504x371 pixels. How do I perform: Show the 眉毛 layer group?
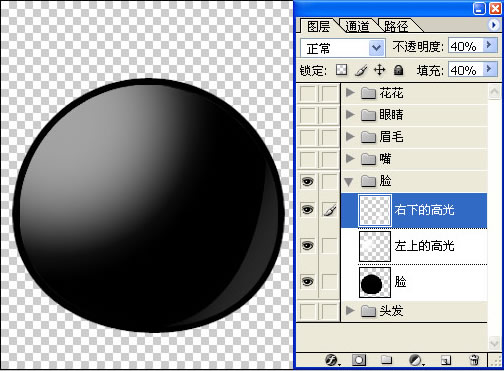[307, 137]
